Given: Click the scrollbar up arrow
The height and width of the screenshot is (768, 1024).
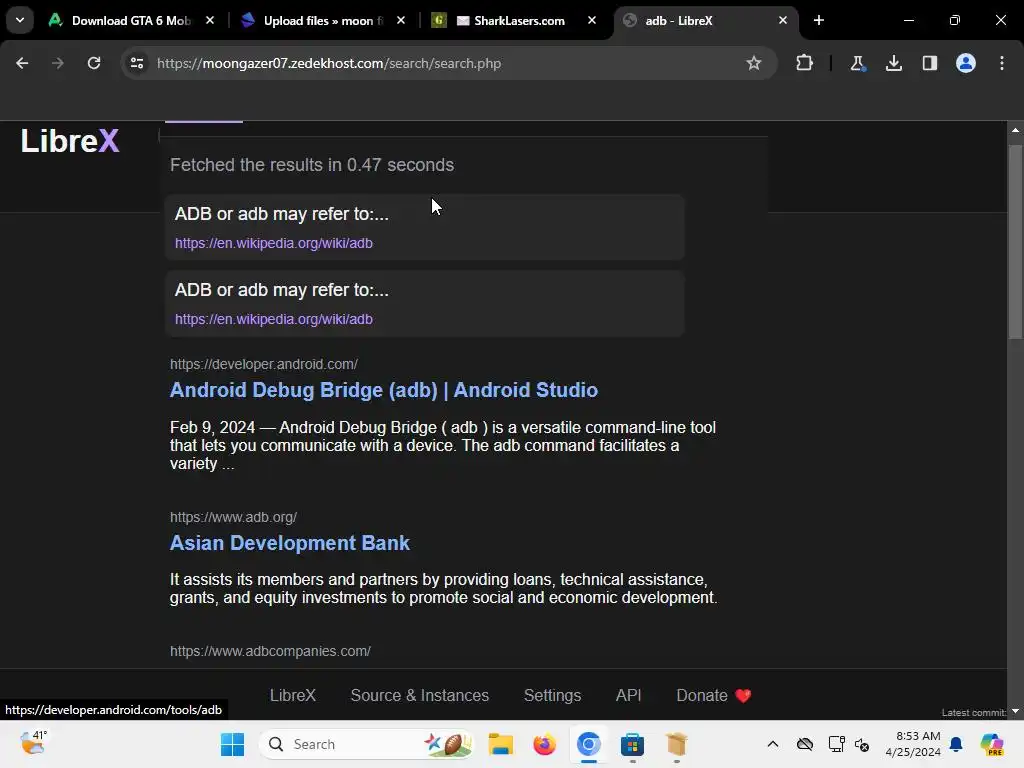Looking at the screenshot, I should 1015,130.
